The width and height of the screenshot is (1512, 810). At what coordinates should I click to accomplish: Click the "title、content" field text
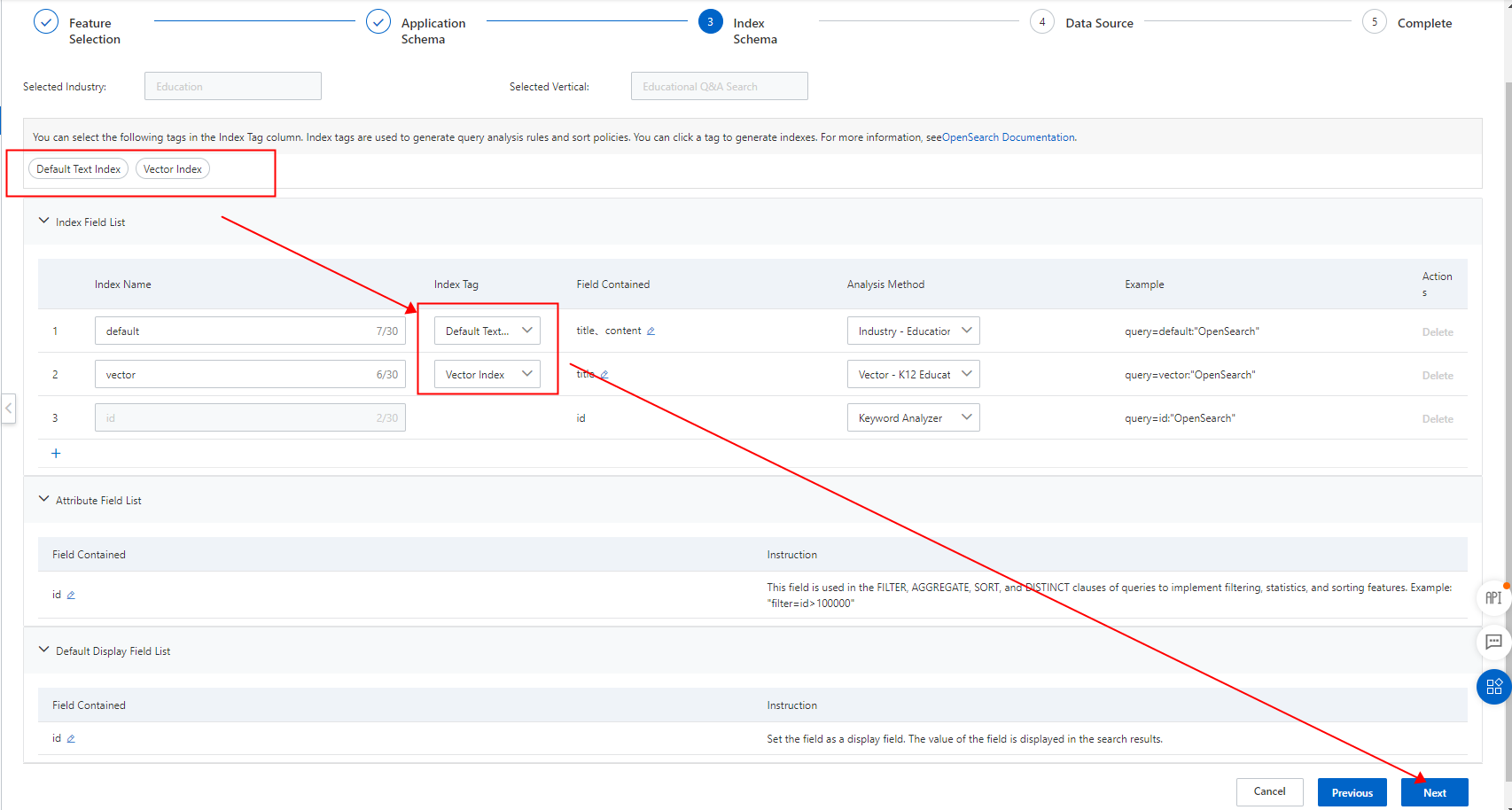[x=609, y=331]
